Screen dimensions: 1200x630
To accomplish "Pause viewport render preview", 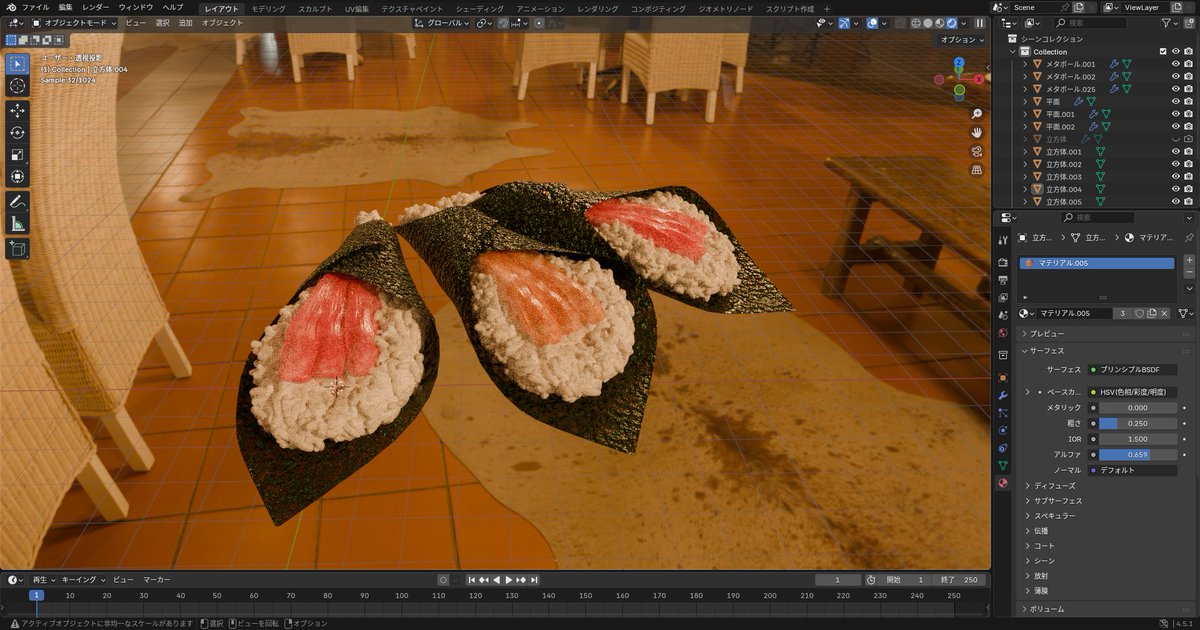I will coord(980,22).
